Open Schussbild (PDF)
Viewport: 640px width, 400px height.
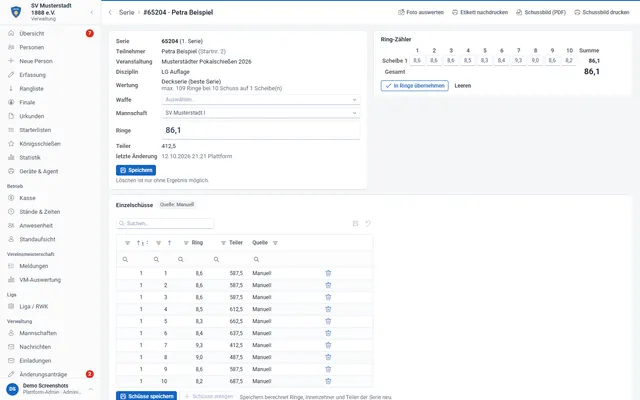pos(541,12)
